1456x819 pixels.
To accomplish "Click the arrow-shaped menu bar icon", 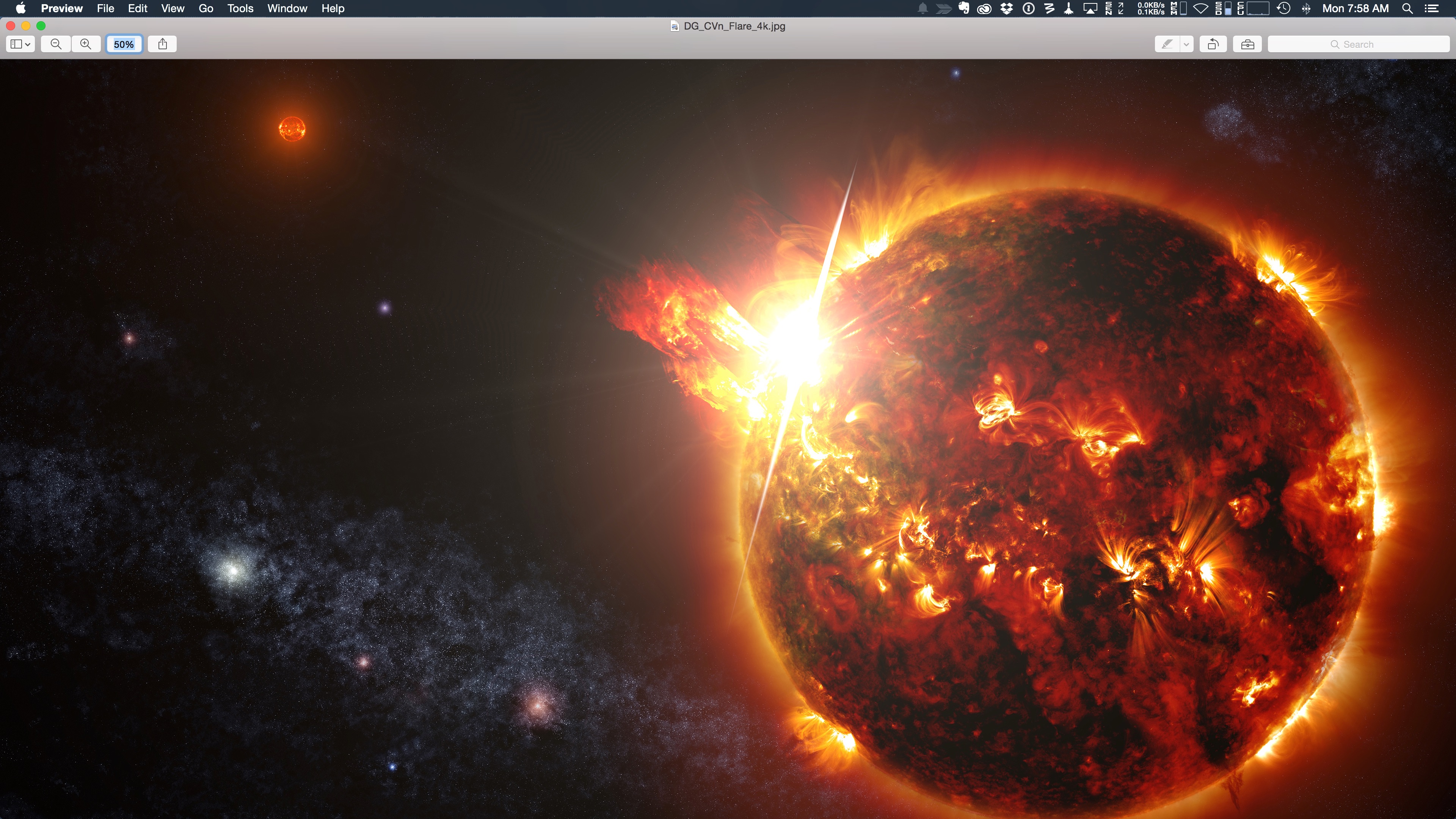I will (943, 8).
